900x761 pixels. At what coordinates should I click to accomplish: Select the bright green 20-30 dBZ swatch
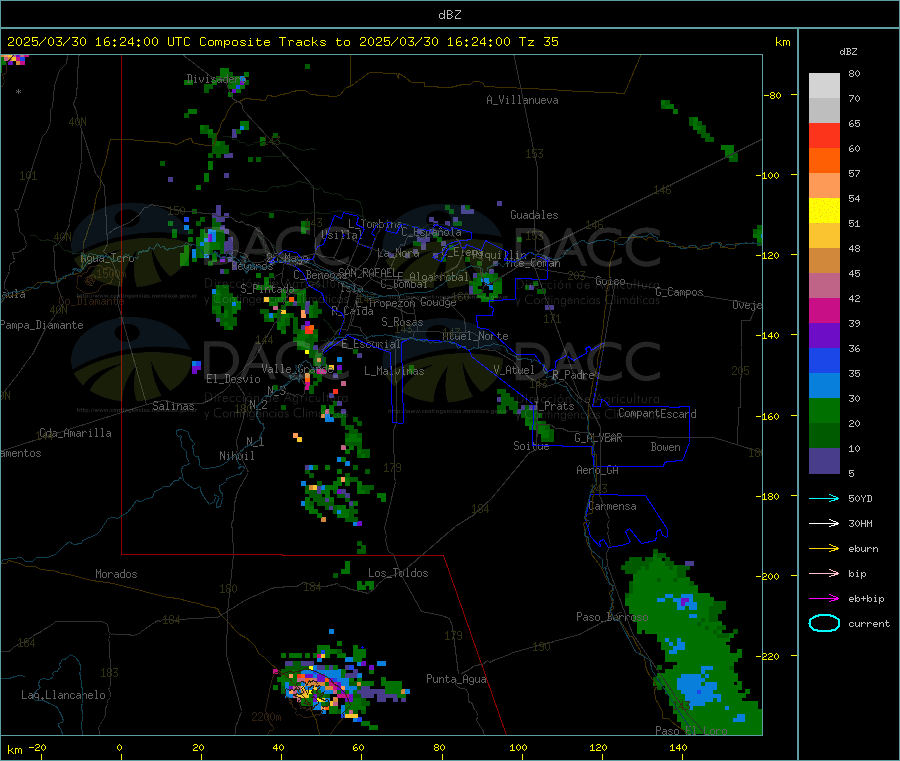[x=824, y=411]
